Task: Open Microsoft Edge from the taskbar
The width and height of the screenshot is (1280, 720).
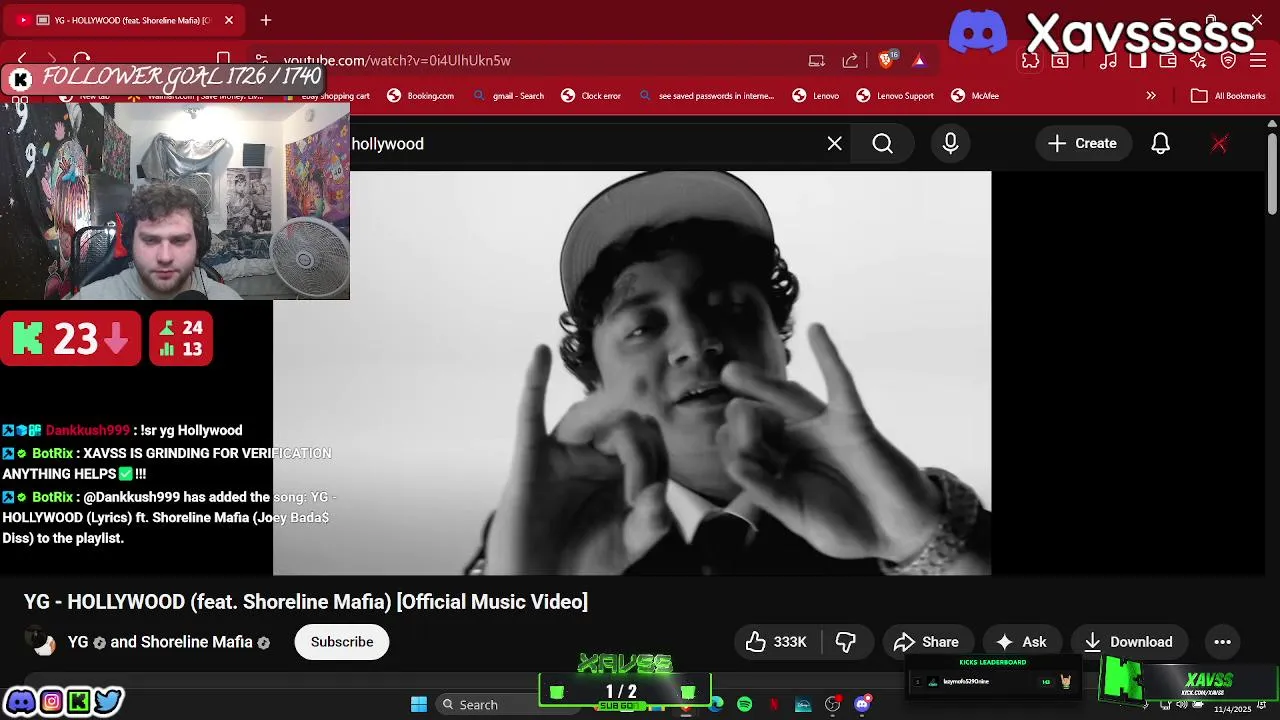Action: pos(716,705)
